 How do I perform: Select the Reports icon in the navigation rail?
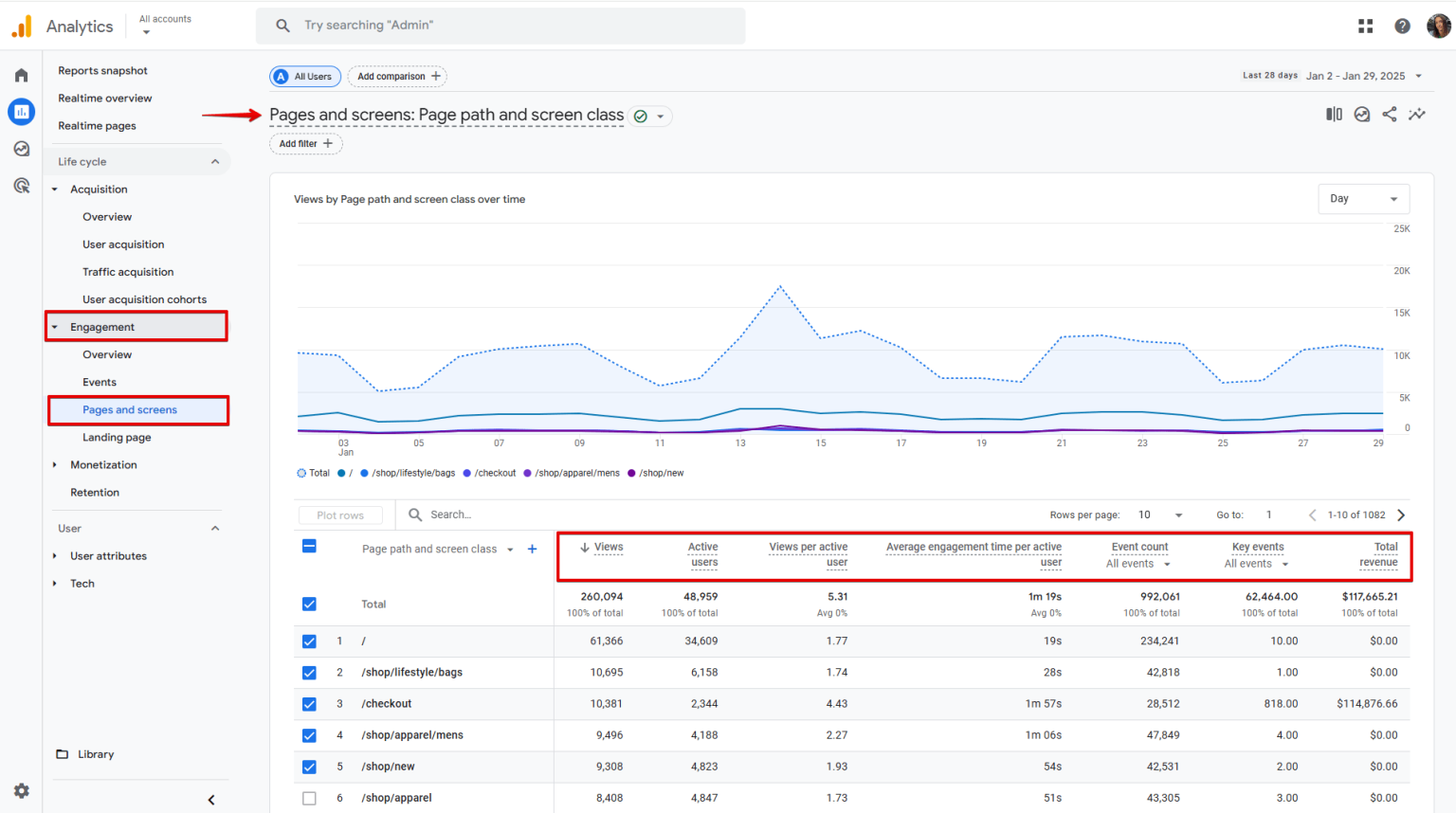click(21, 112)
